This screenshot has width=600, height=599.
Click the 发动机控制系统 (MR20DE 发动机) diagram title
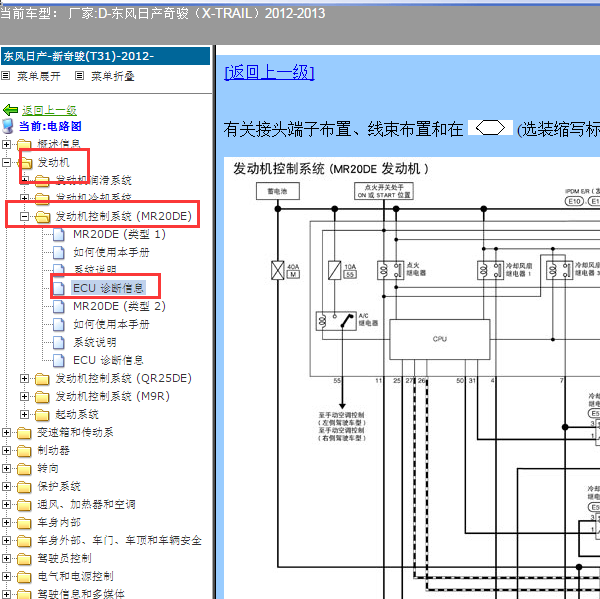click(x=331, y=169)
